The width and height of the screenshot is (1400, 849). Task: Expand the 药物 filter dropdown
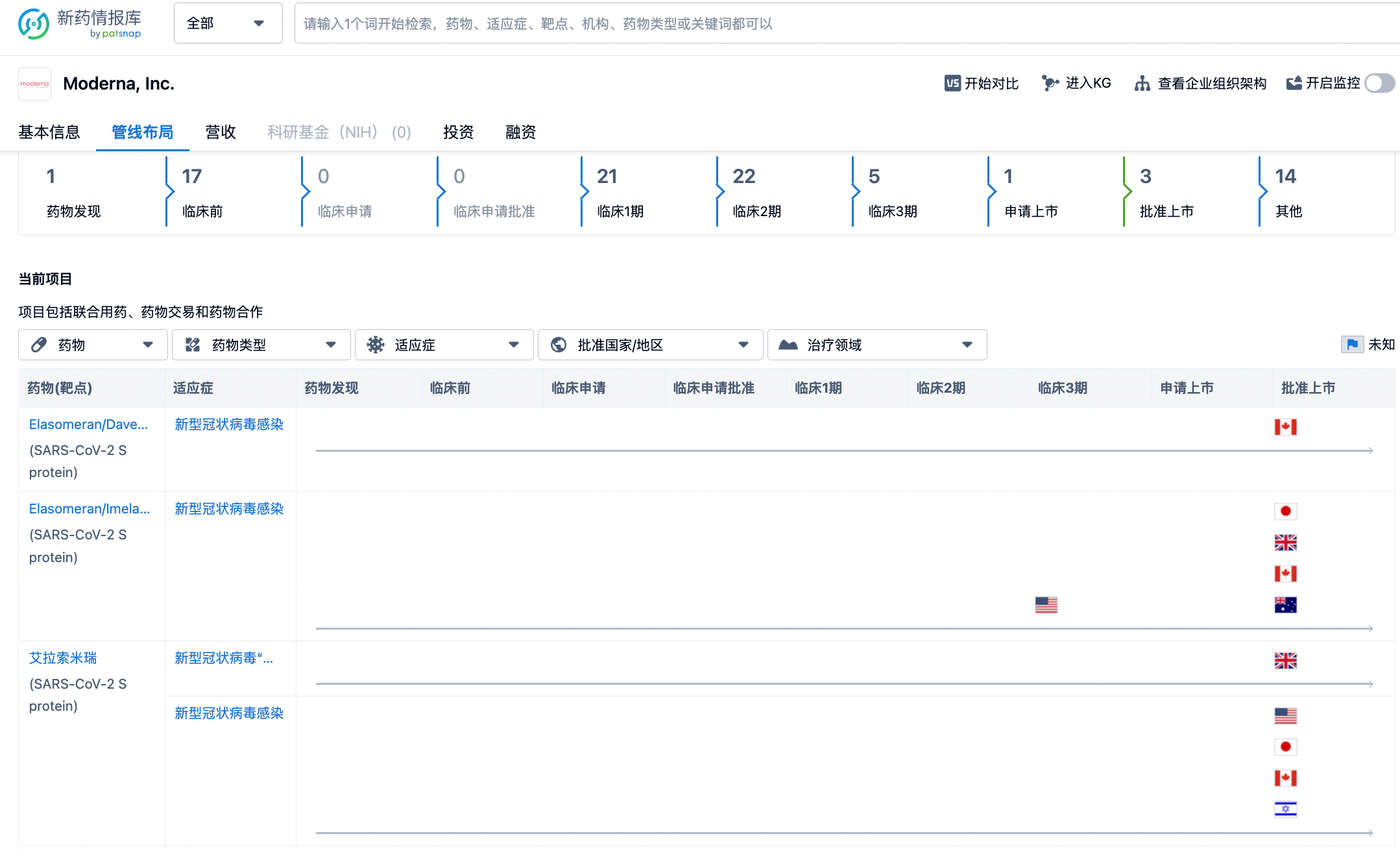(93, 345)
